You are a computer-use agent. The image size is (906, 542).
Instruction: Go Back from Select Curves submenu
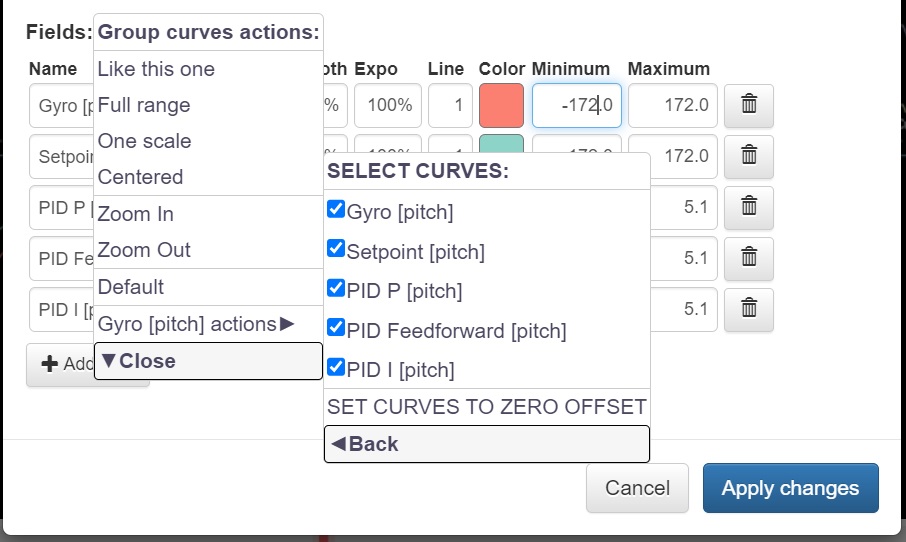[486, 444]
